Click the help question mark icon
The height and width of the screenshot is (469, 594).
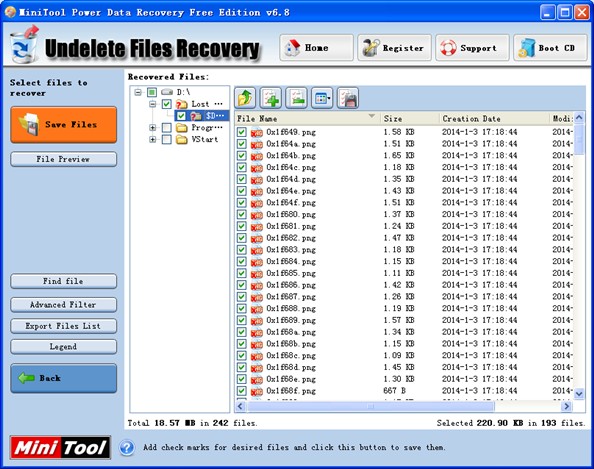point(127,448)
